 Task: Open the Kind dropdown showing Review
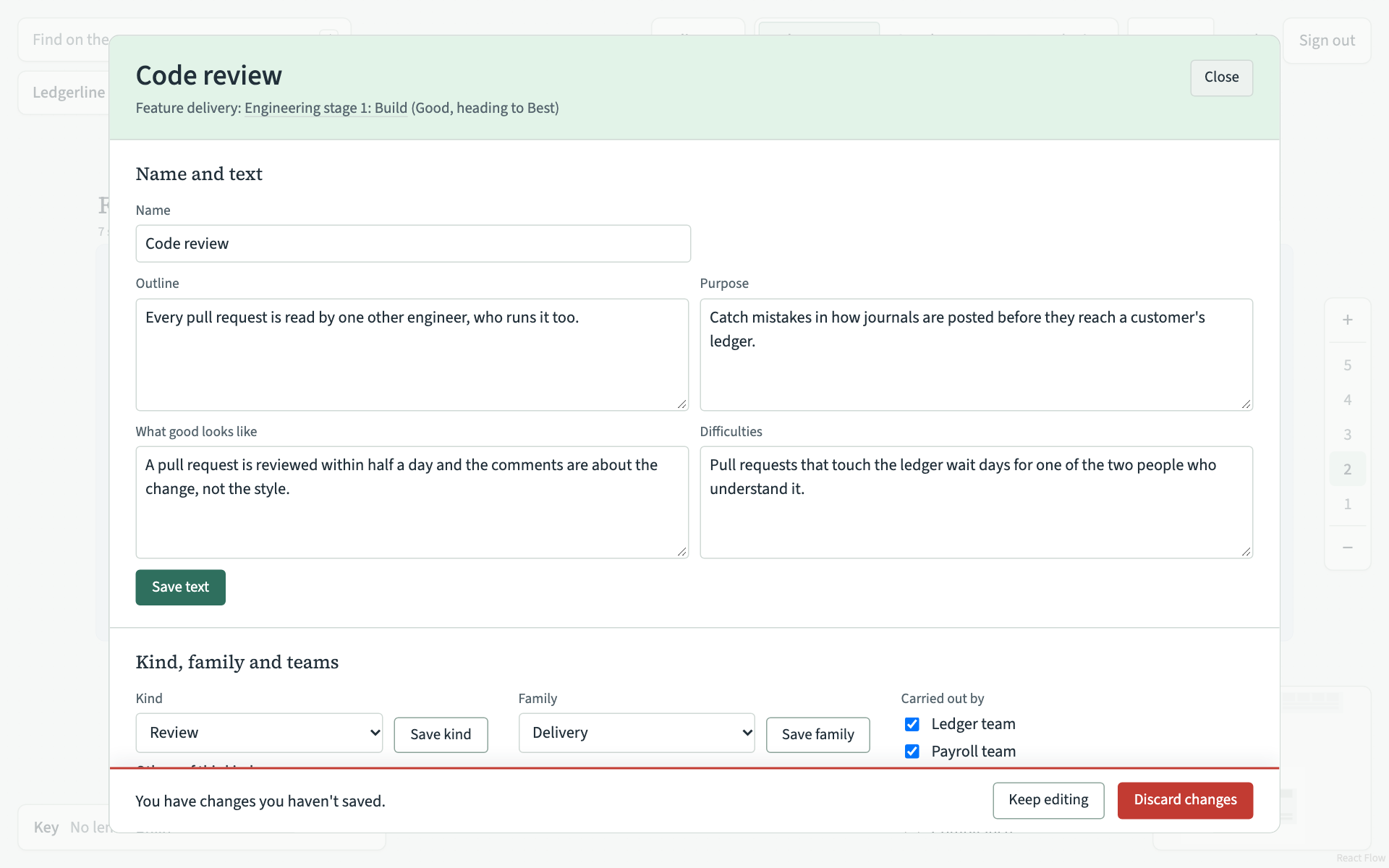(259, 733)
